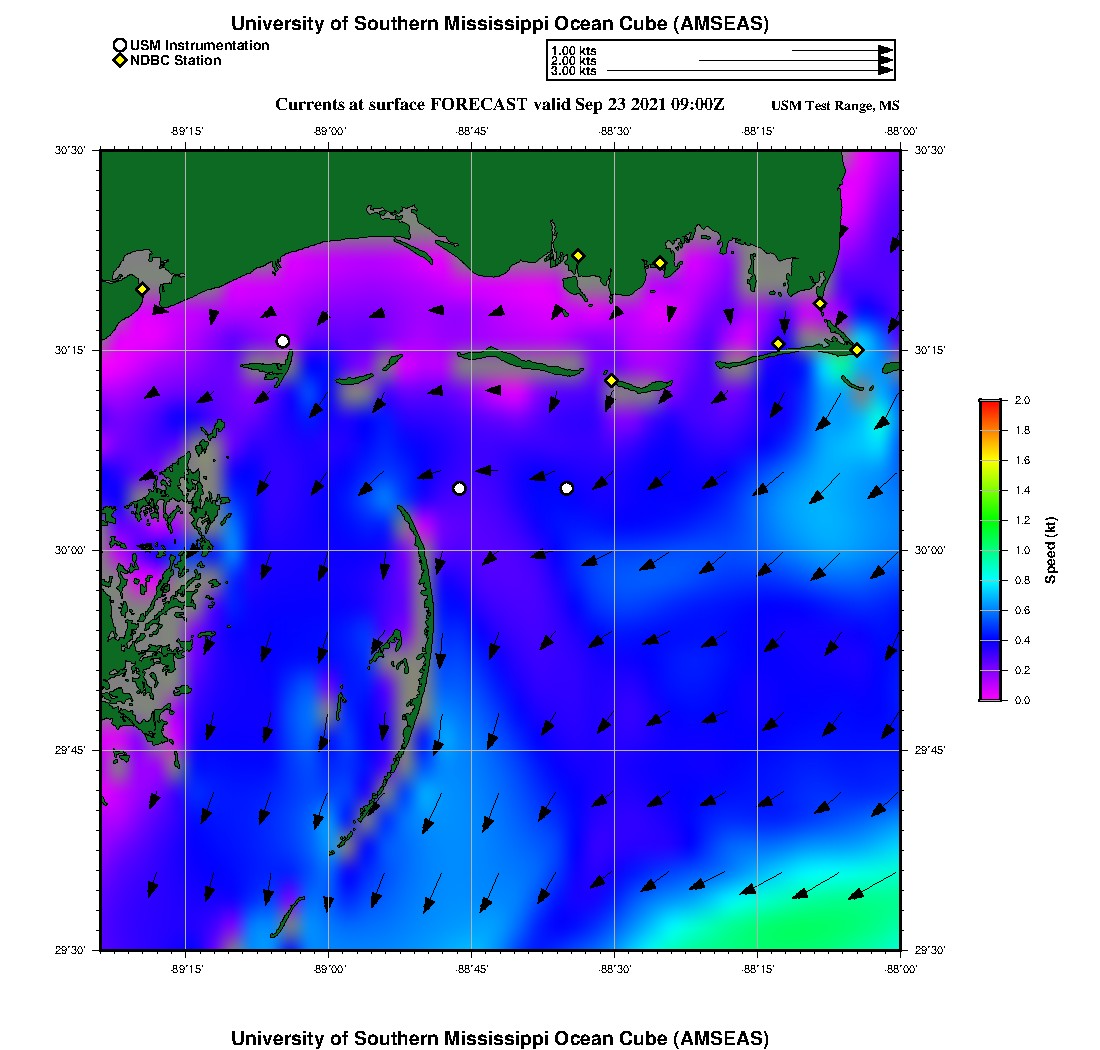
Task: Click the bottom-axis '-89°00'' longitude label
Action: pyautogui.click(x=329, y=969)
